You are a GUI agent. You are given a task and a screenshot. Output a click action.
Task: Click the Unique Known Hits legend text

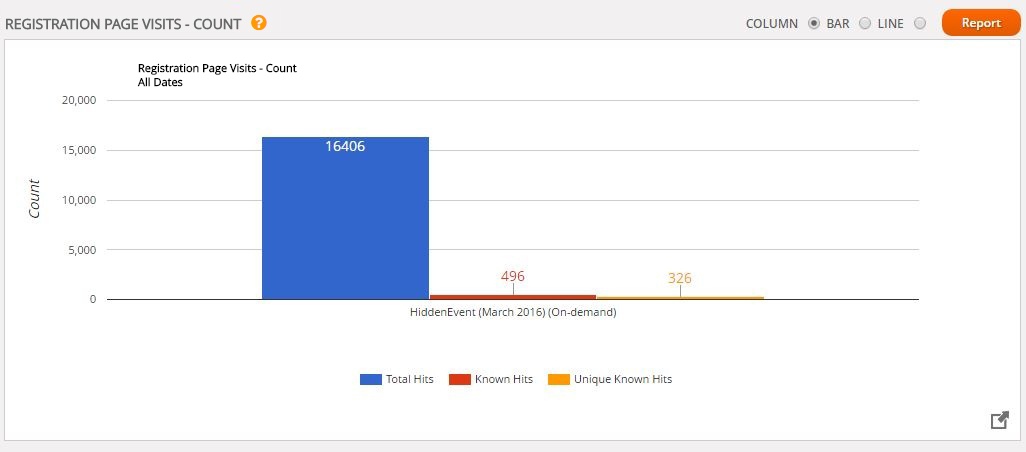pos(623,379)
